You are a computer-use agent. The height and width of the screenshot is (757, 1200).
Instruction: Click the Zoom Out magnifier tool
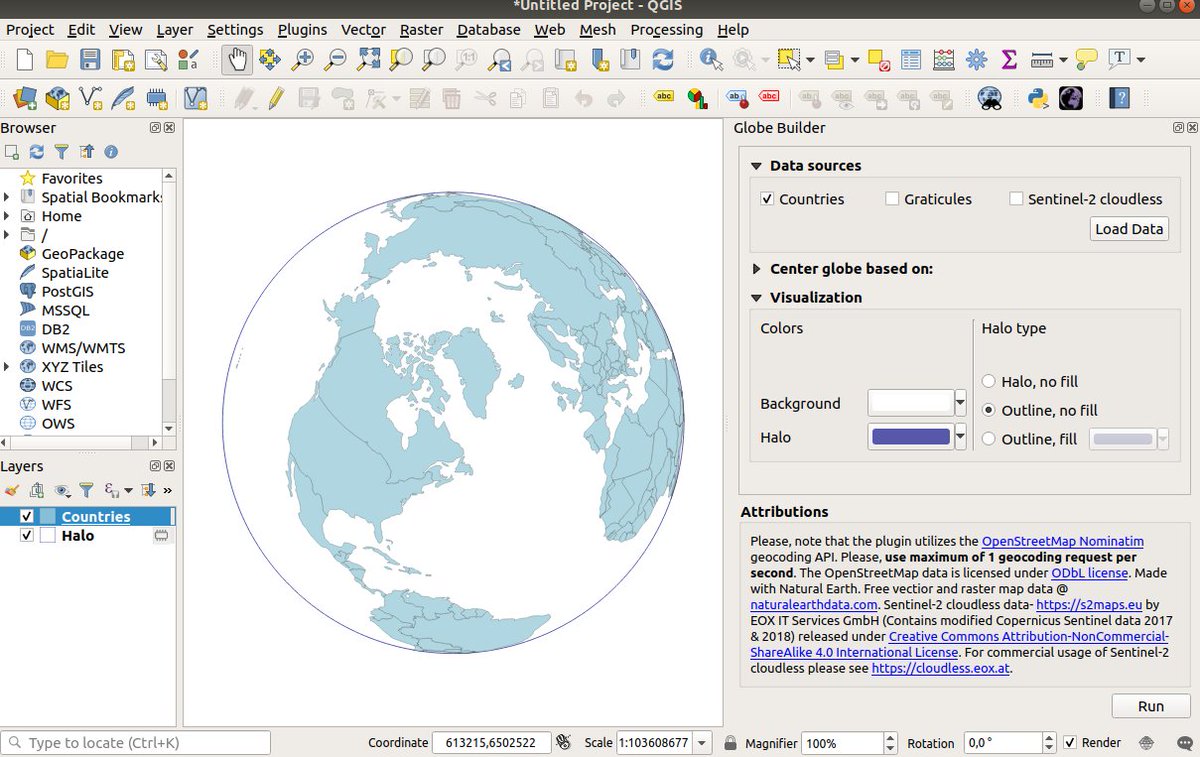pos(335,60)
